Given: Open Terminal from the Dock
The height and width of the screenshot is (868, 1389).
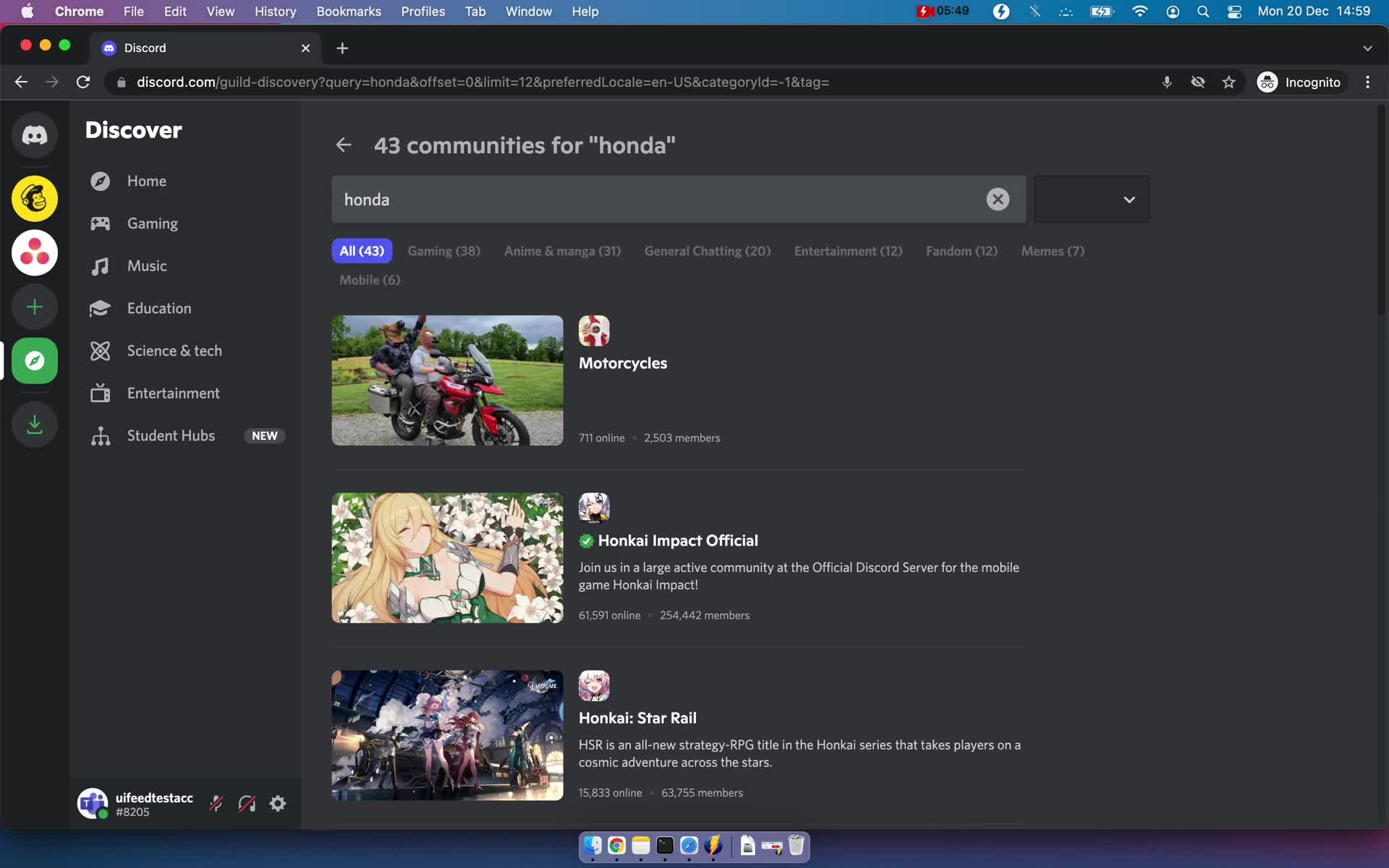Looking at the screenshot, I should tap(665, 846).
